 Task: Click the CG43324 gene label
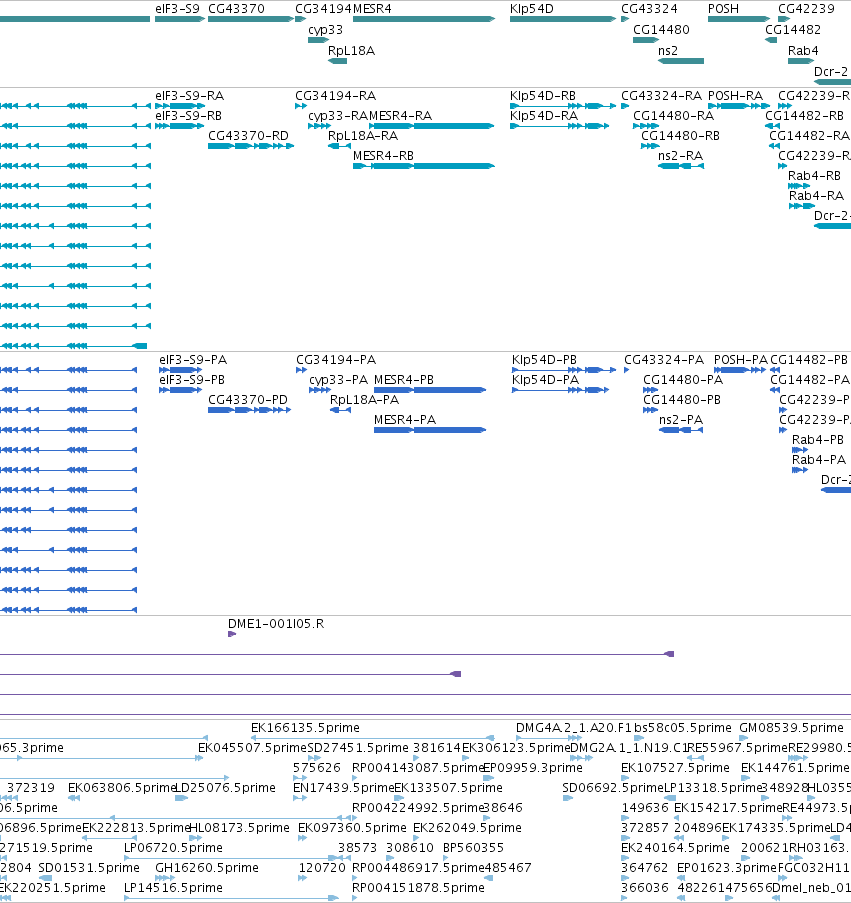649,9
